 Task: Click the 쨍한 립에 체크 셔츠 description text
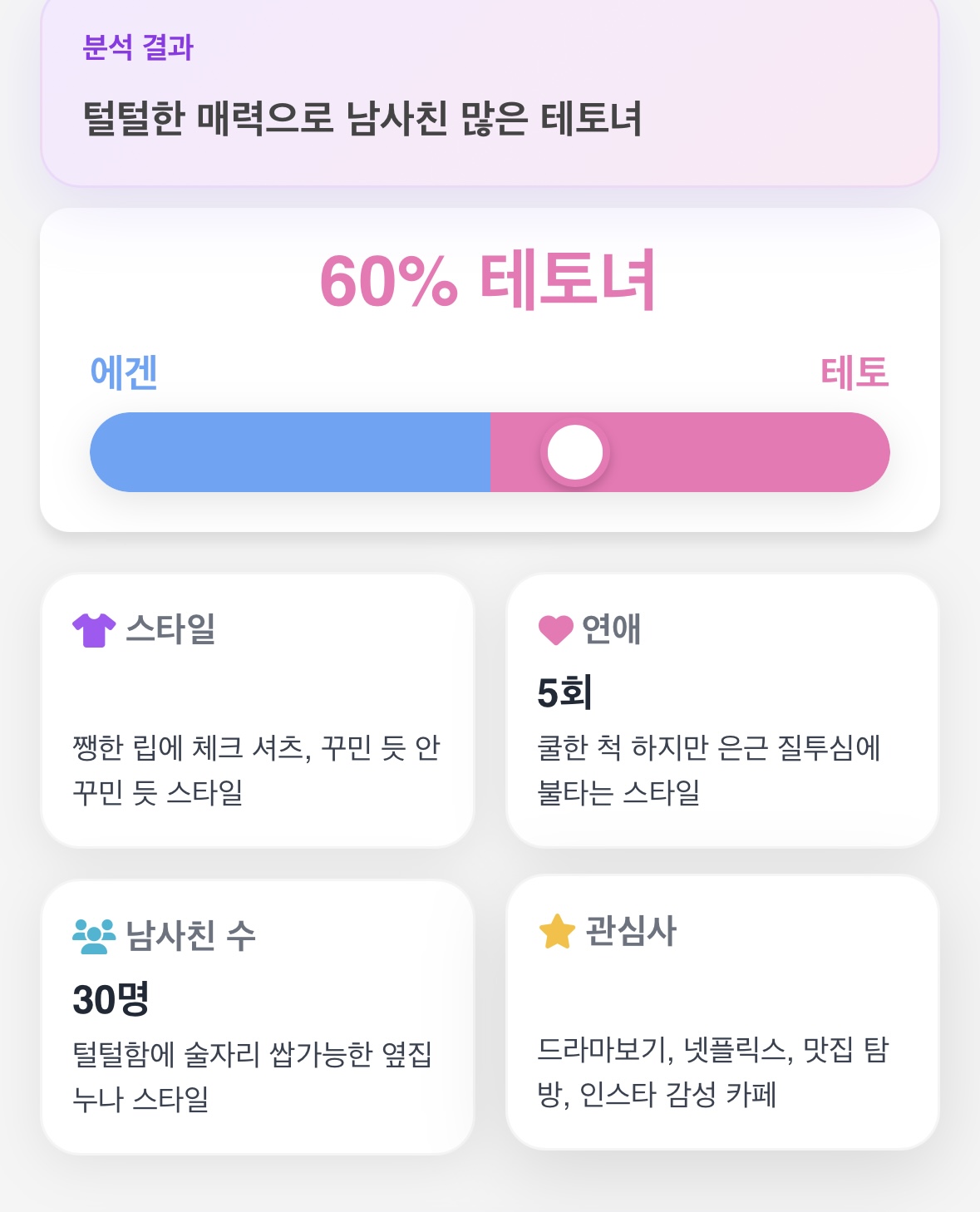click(257, 771)
